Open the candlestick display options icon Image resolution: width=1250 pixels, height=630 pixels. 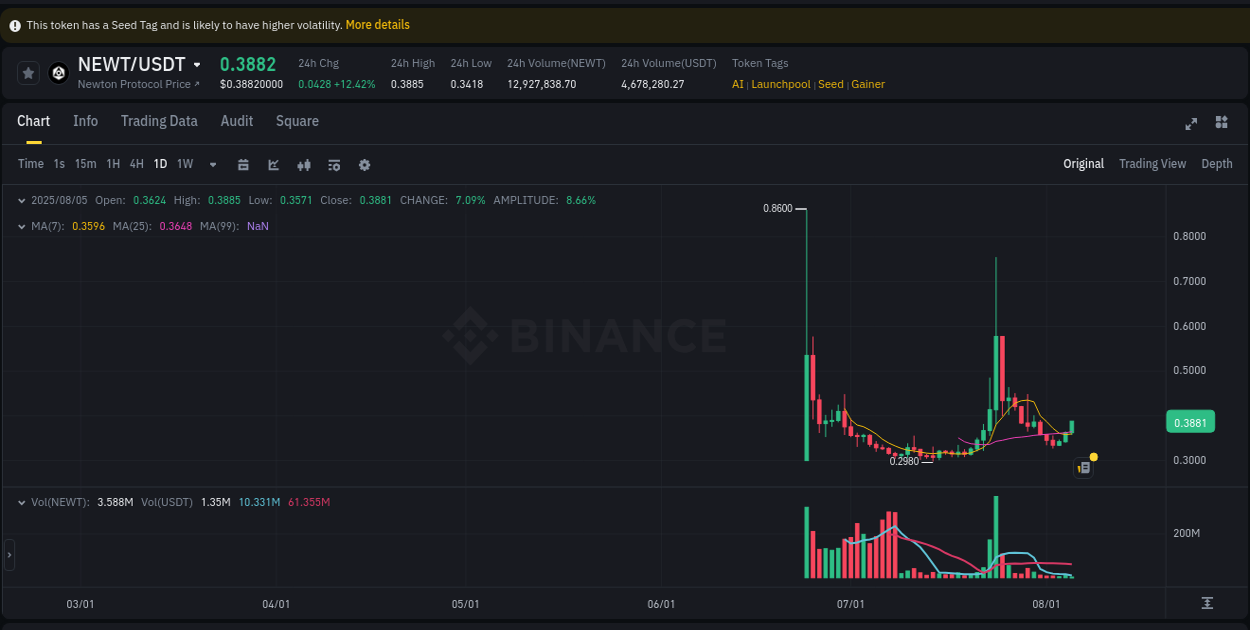(x=303, y=164)
